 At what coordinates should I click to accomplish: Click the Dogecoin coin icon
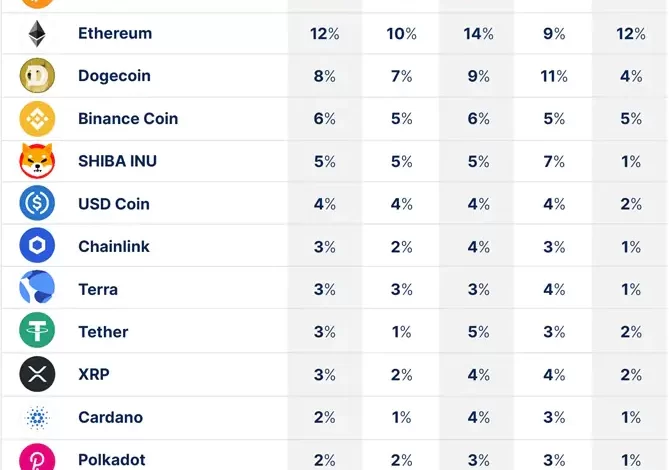37,76
